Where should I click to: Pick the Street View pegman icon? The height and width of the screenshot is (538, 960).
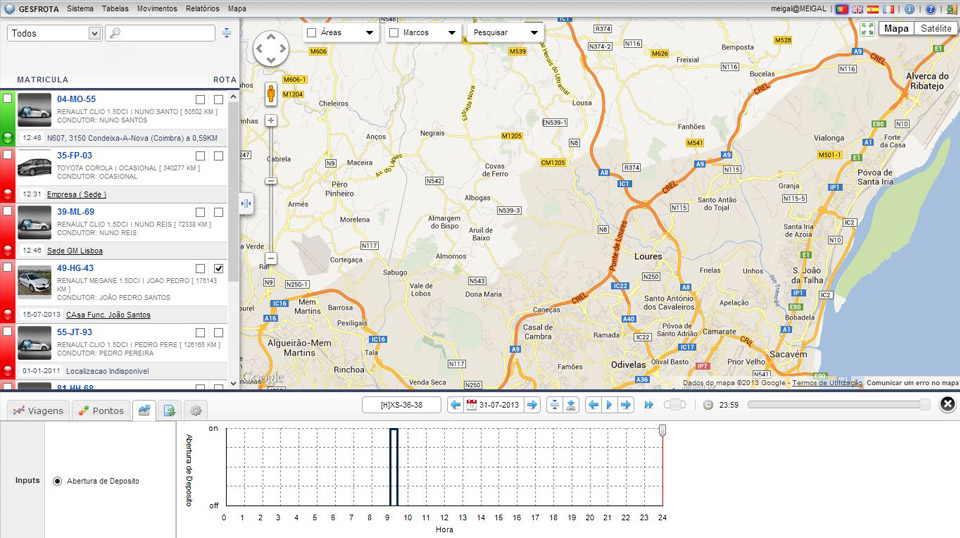tap(271, 94)
